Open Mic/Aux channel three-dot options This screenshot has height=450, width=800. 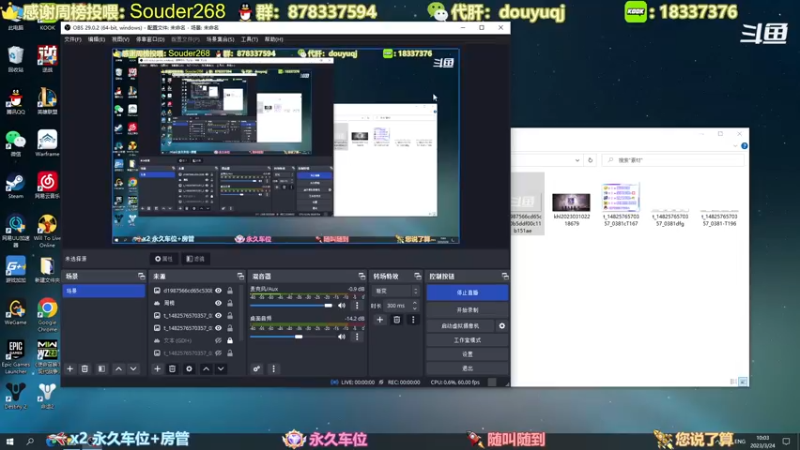tap(357, 306)
